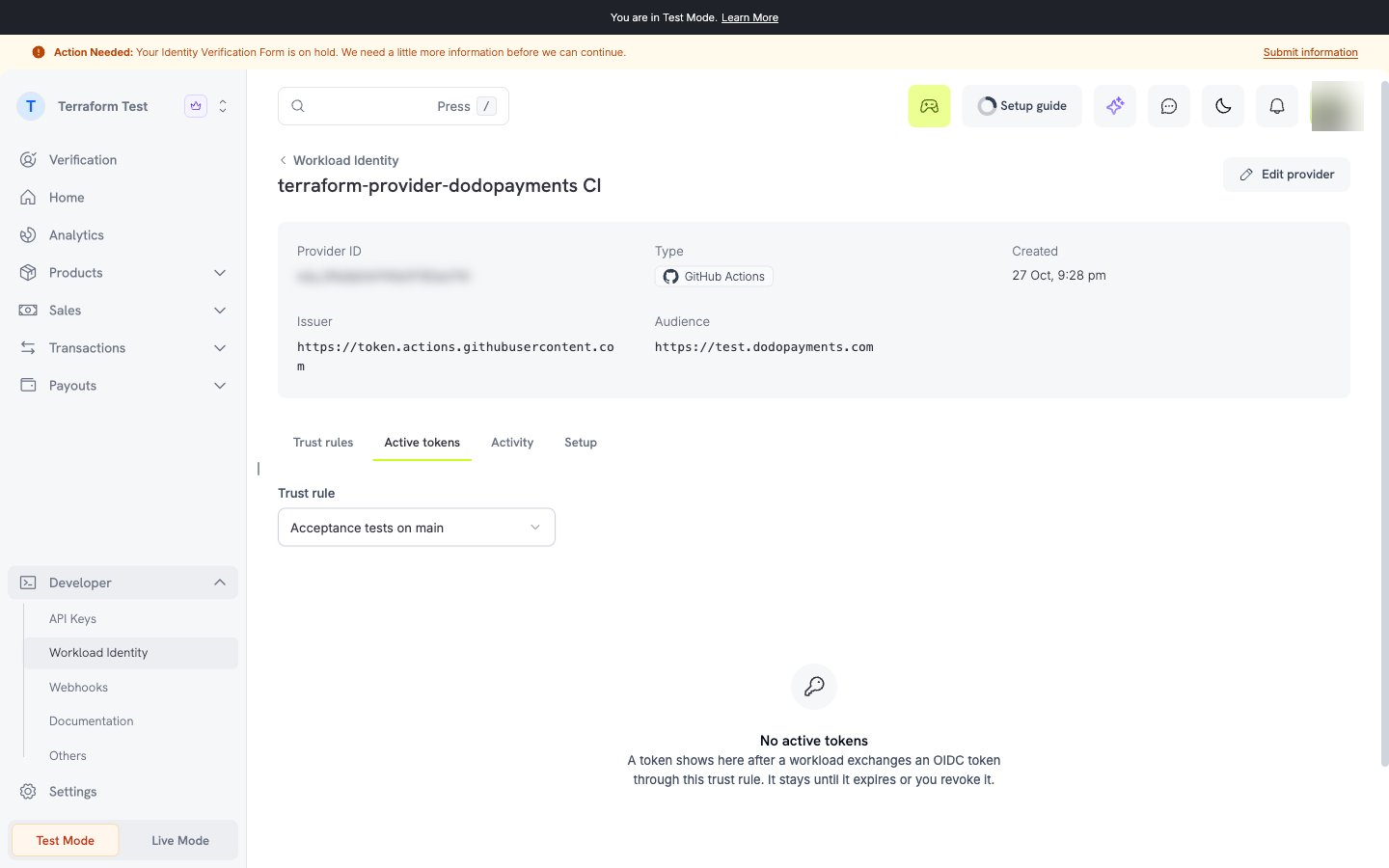Screen dimensions: 1389x868
Task: Click the Verification sidebar icon
Action: (x=28, y=160)
